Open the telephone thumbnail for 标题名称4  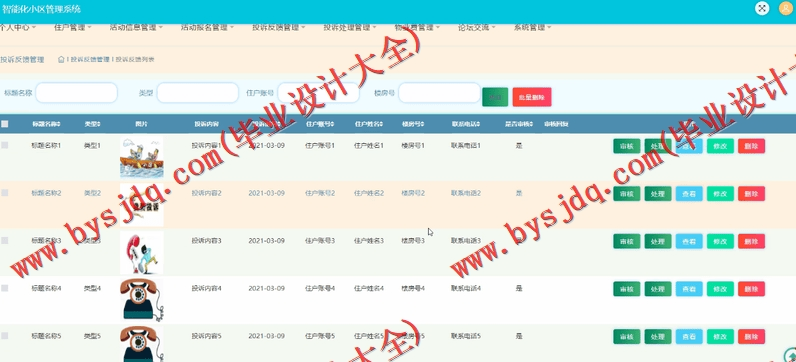[x=142, y=300]
